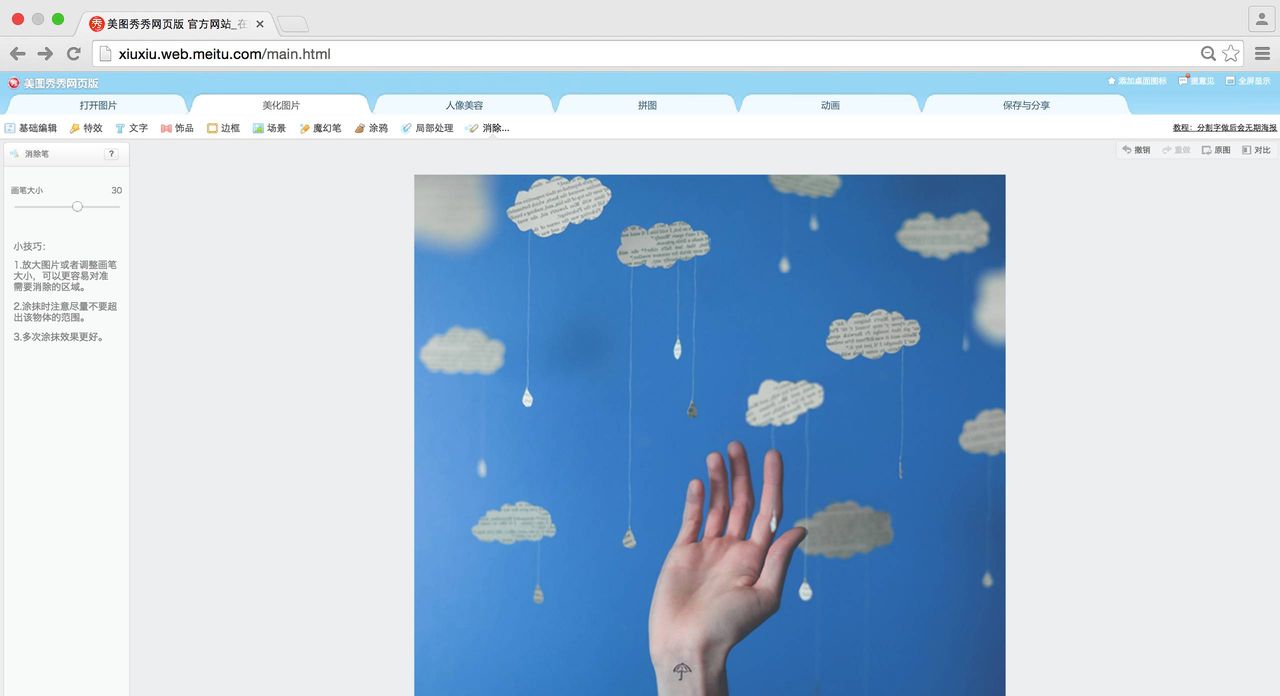Open the 提意见 feedback link
The height and width of the screenshot is (696, 1280).
point(1197,81)
